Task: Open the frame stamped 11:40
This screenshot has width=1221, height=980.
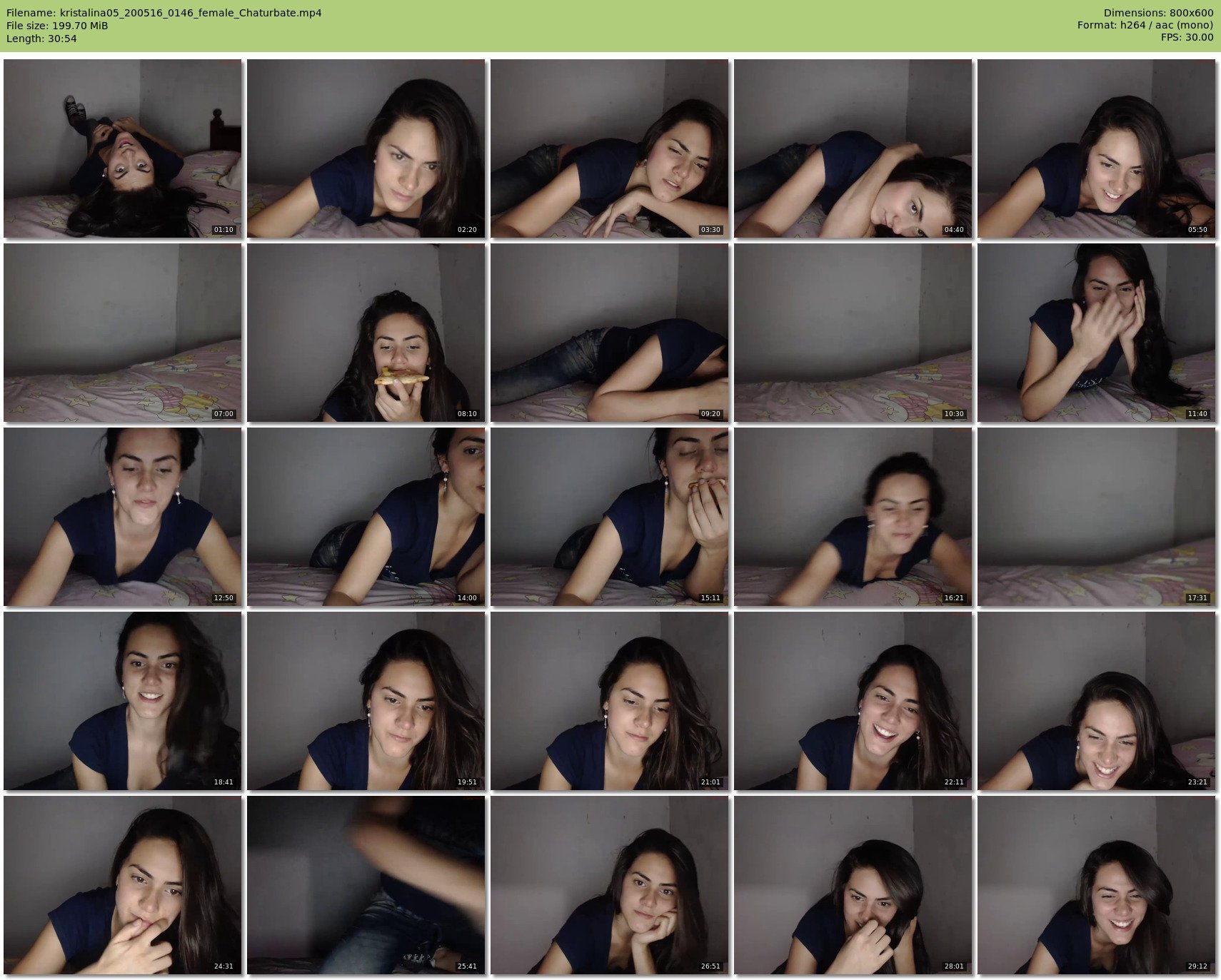Action: (x=1097, y=333)
